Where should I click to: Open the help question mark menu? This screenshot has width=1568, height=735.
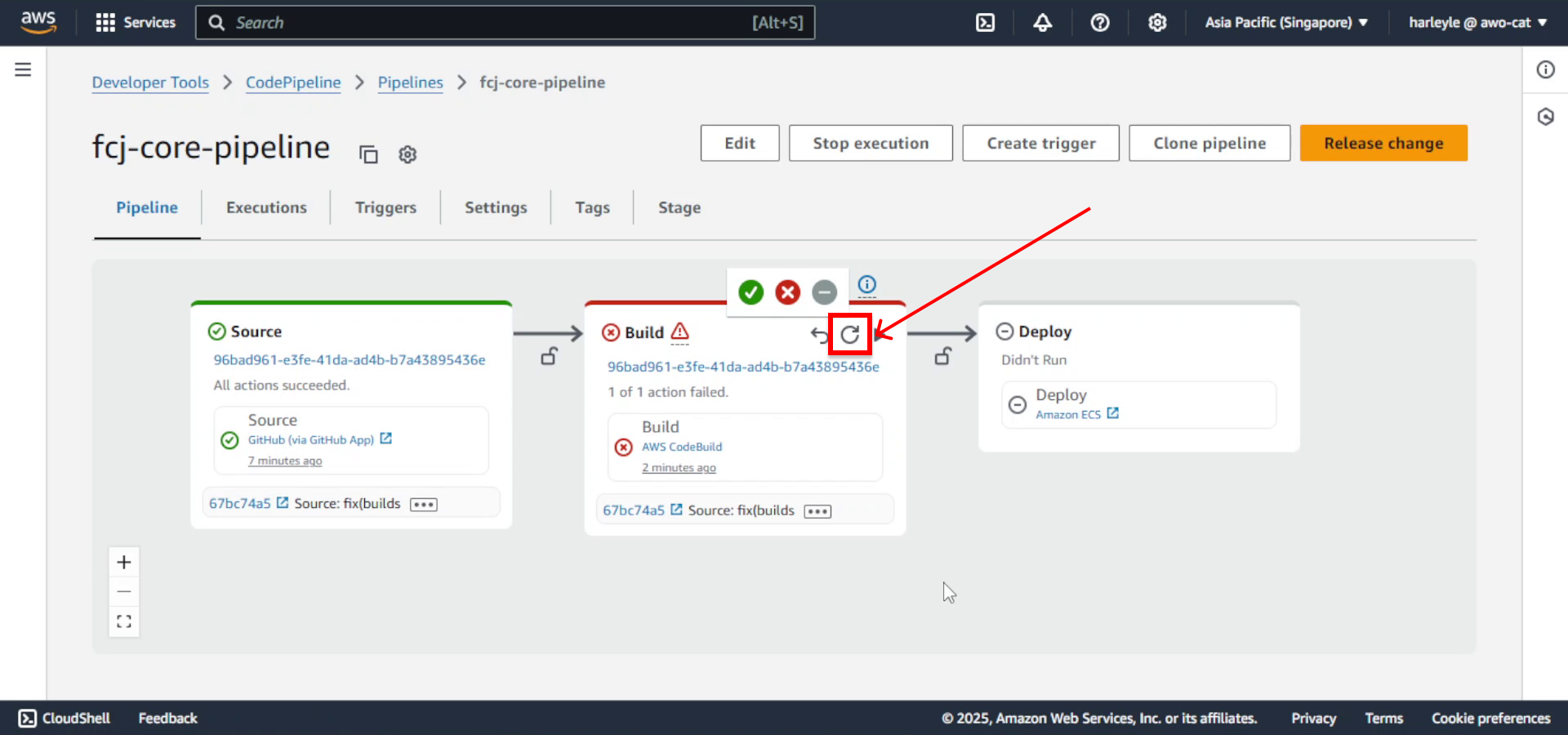click(x=1100, y=23)
